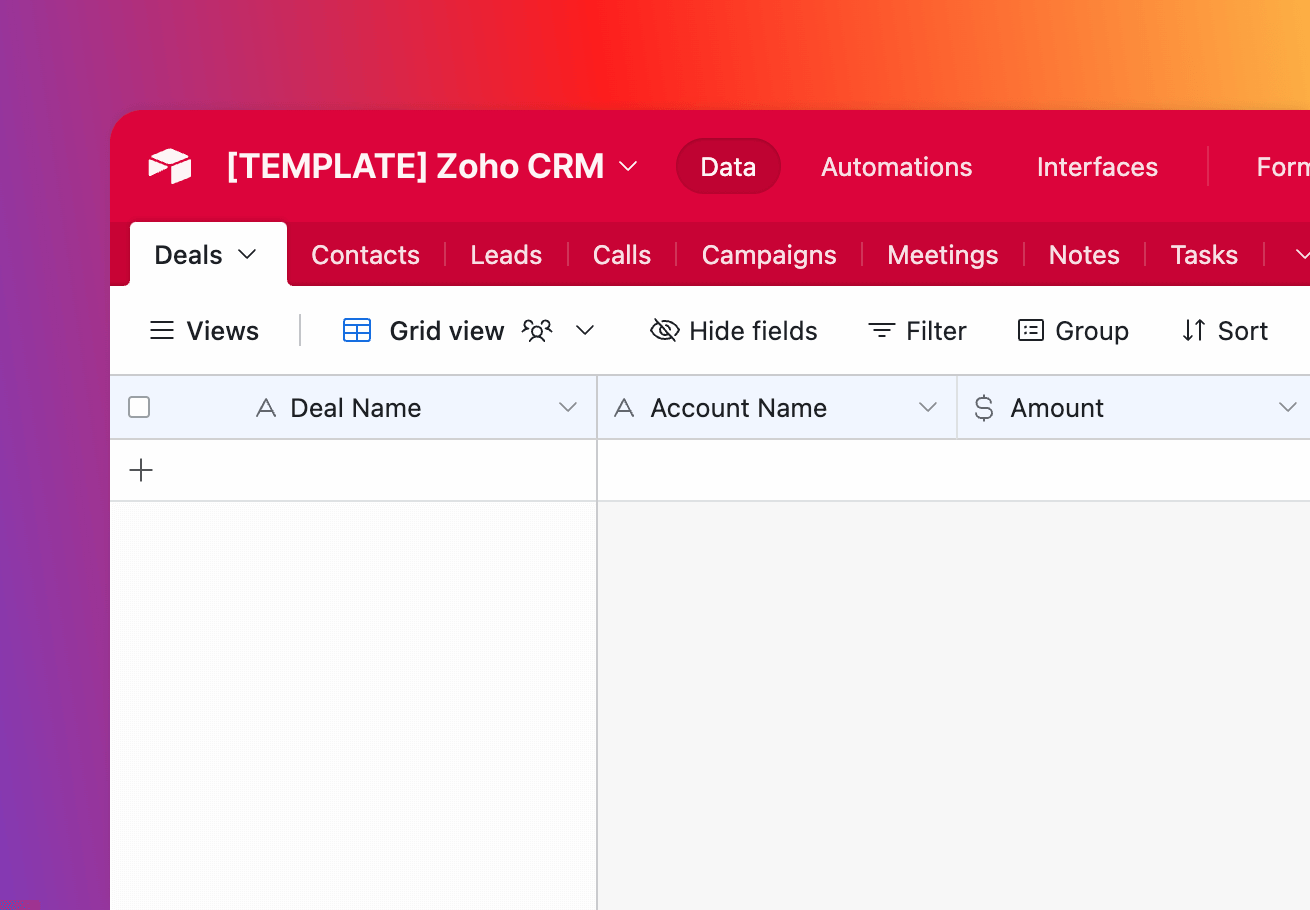This screenshot has width=1310, height=910.
Task: Add a new record with plus icon
Action: coord(141,470)
